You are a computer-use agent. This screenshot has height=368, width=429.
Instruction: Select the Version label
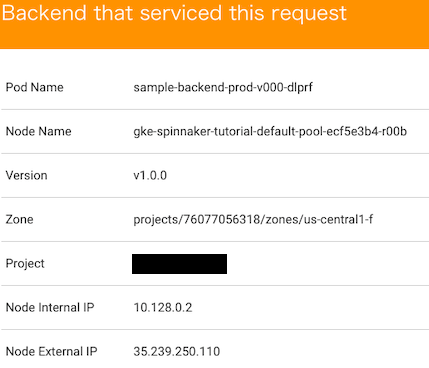pyautogui.click(x=26, y=175)
